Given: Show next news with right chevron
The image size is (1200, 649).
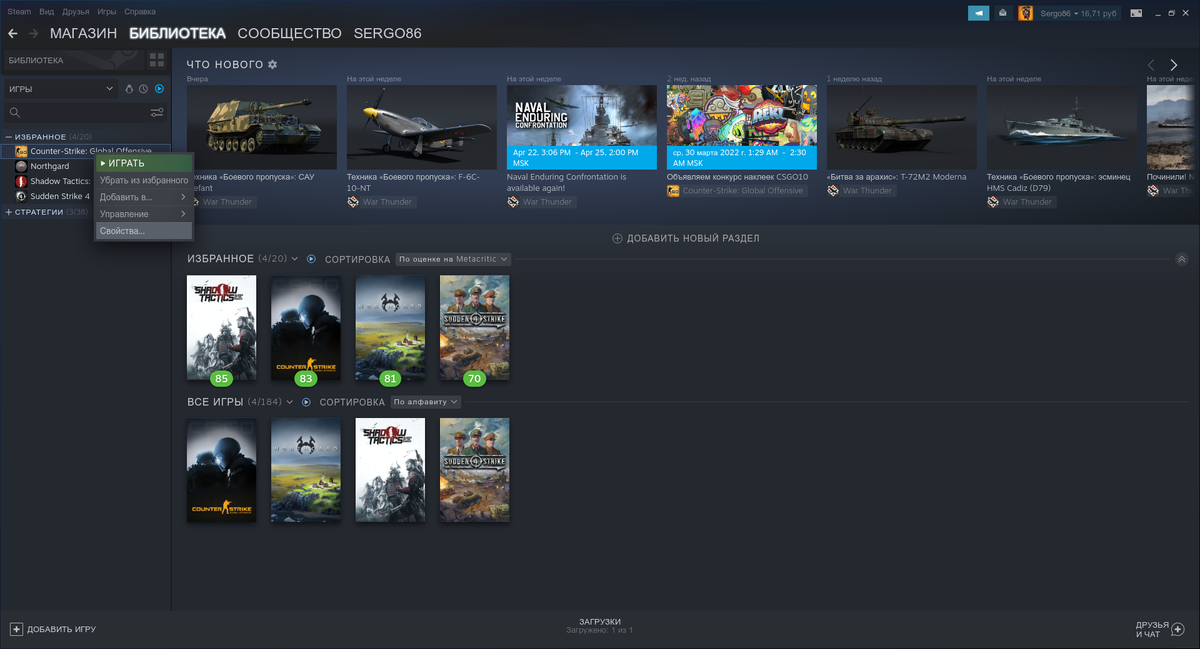Looking at the screenshot, I should tap(1174, 65).
